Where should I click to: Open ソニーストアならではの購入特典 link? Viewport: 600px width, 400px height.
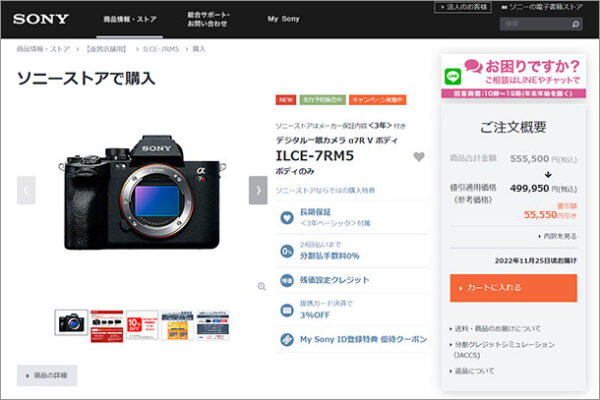click(x=325, y=190)
